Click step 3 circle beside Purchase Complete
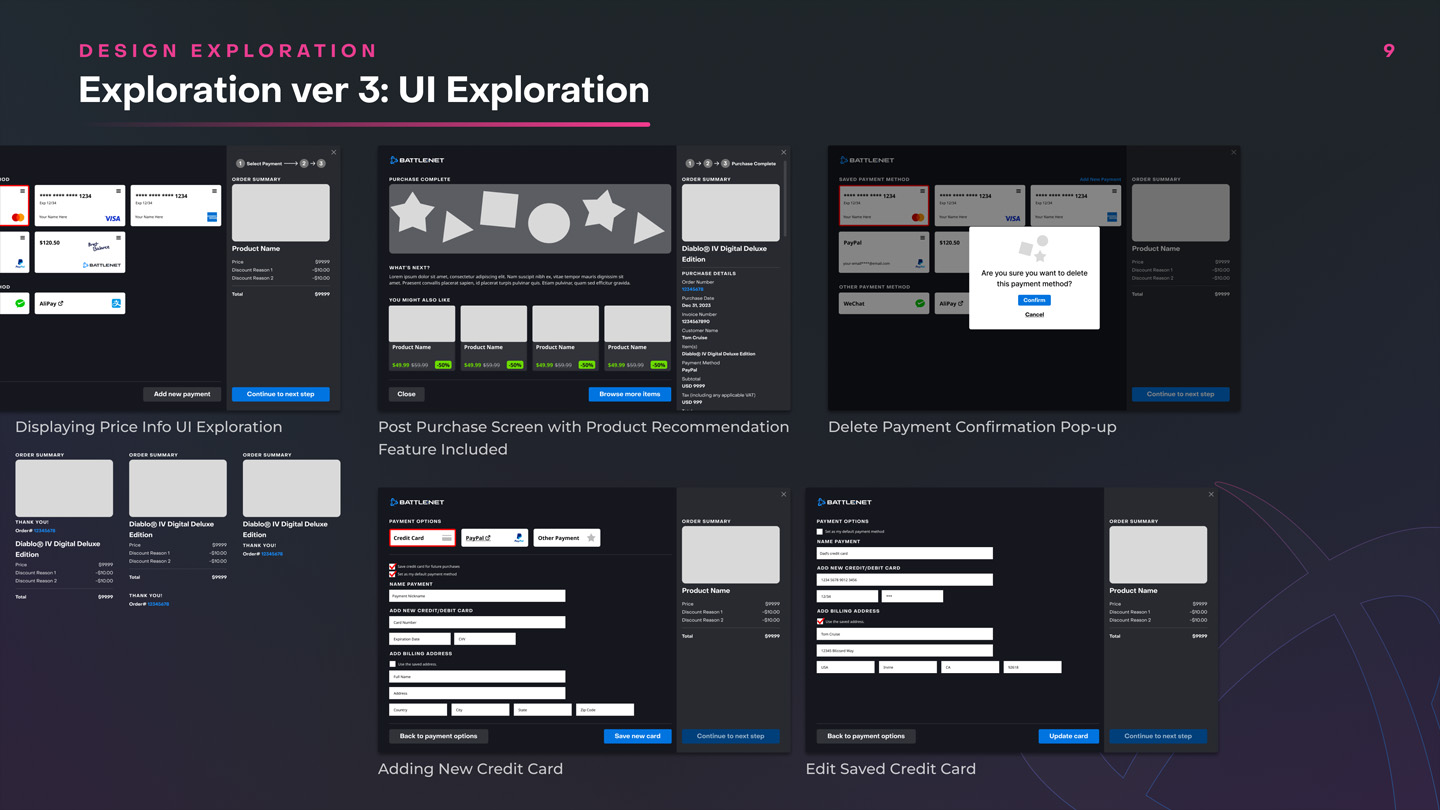The height and width of the screenshot is (810, 1440). (x=725, y=163)
